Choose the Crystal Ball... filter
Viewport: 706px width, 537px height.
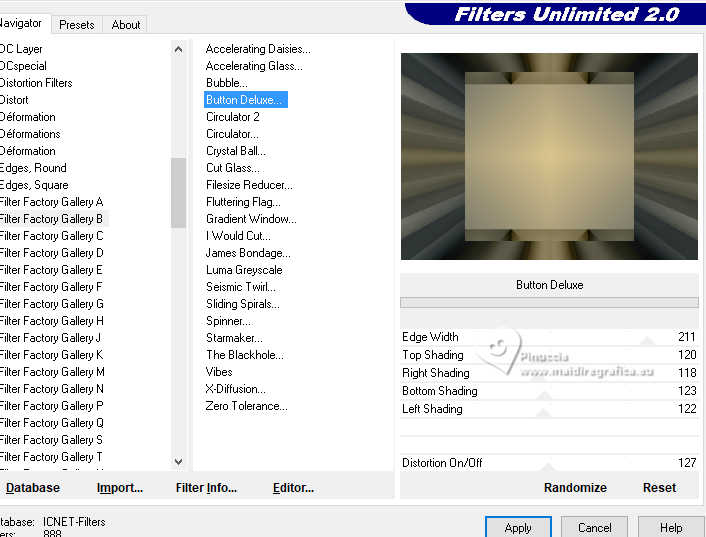[x=235, y=151]
